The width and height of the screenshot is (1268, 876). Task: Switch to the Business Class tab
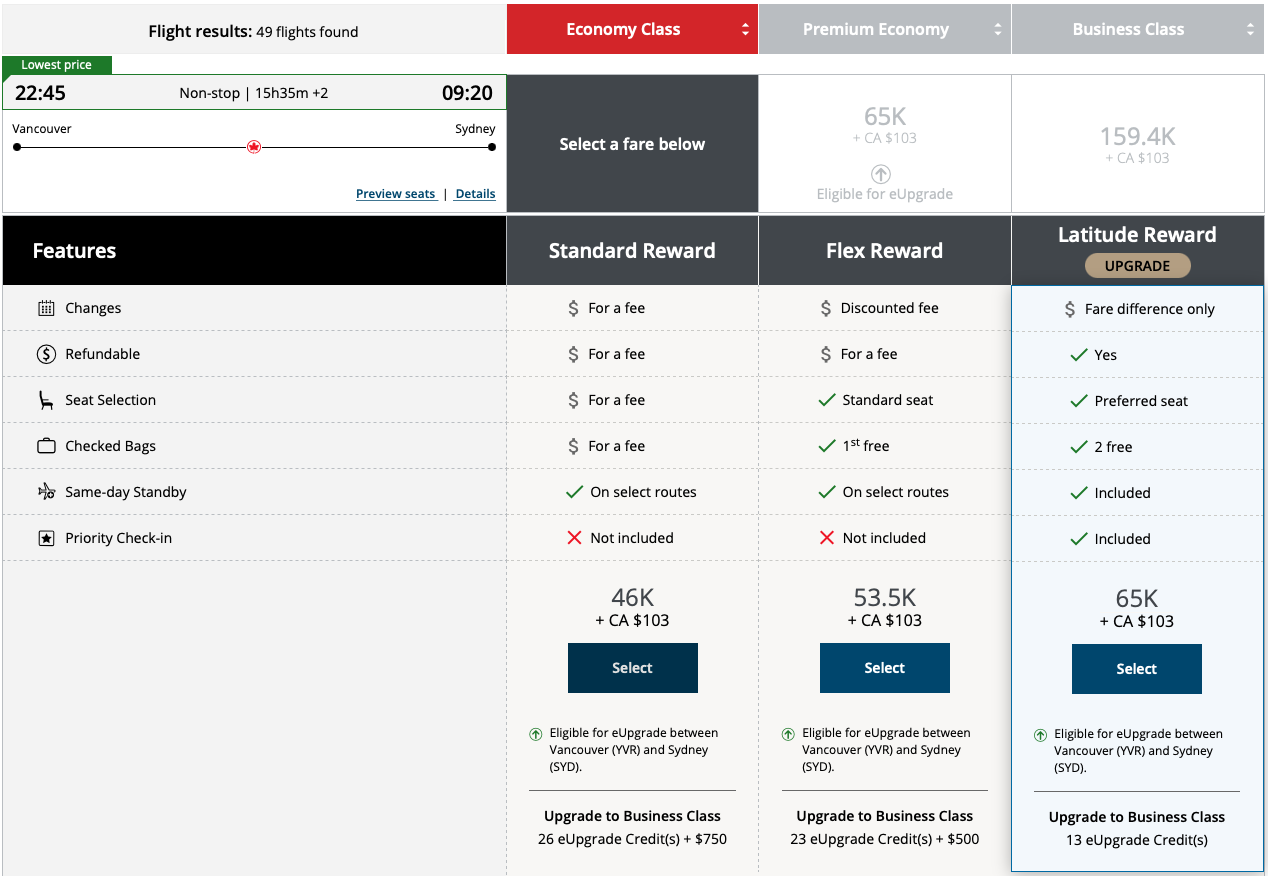coord(1128,30)
